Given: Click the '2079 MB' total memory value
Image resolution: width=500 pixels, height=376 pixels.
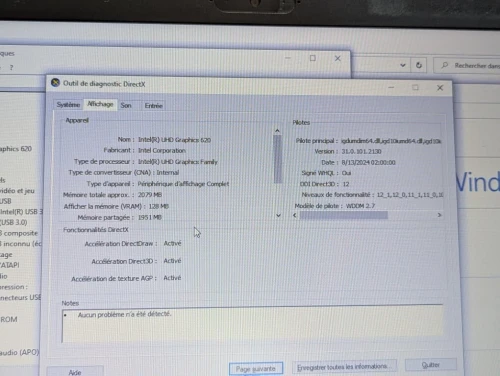Looking at the screenshot, I should (x=150, y=195).
